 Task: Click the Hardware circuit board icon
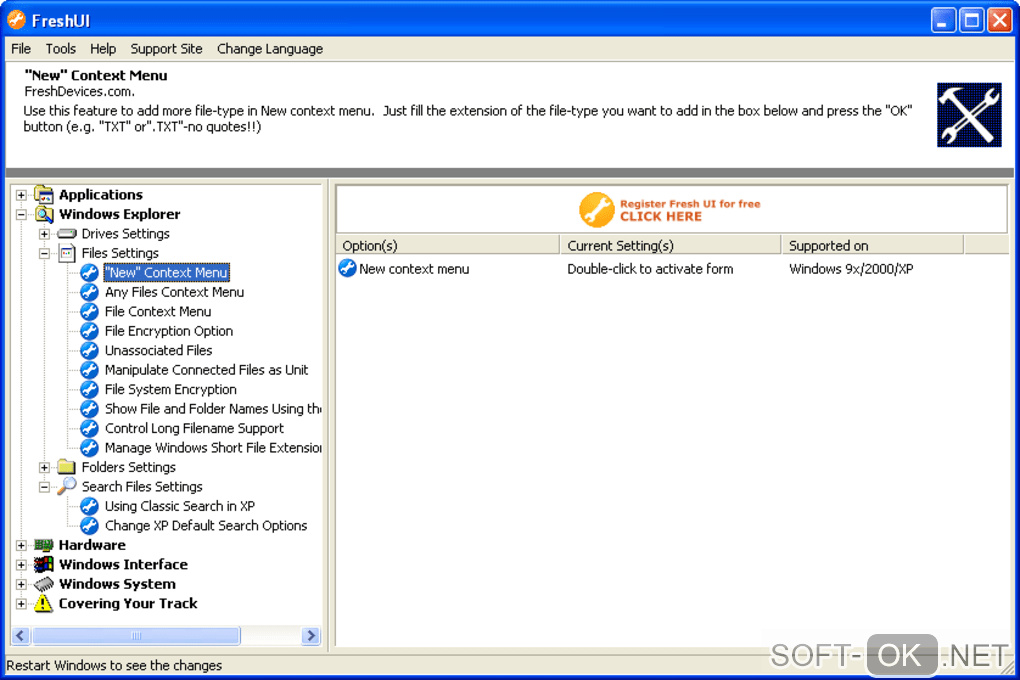coord(44,545)
